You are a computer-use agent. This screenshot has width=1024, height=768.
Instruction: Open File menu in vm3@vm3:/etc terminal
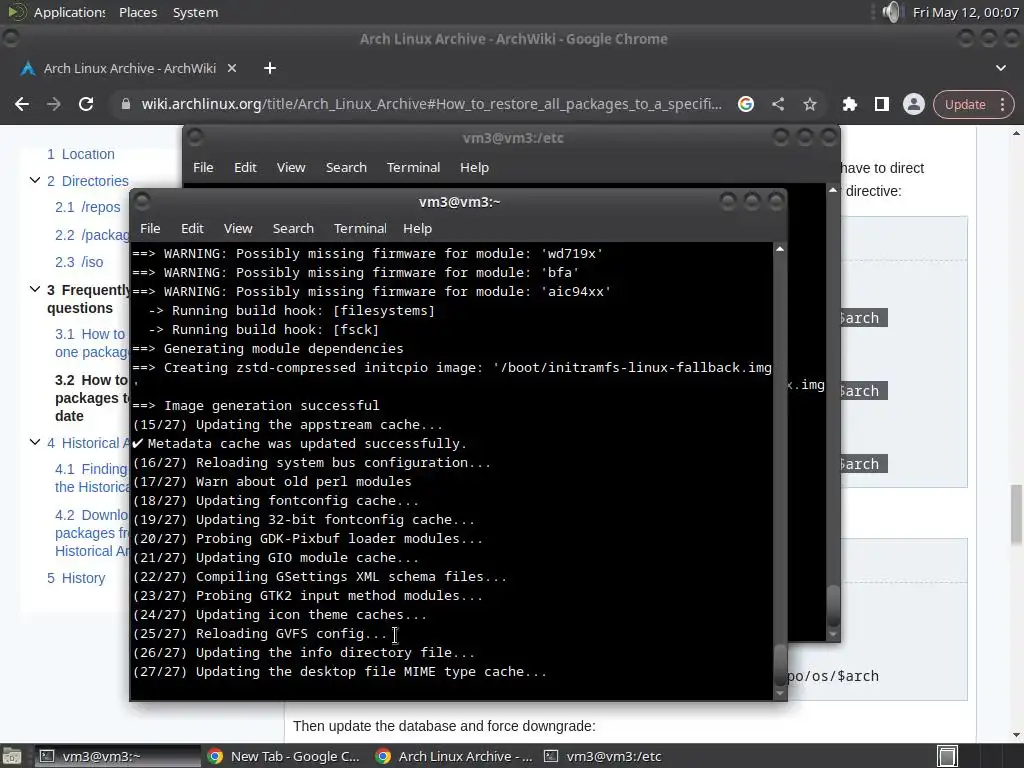[x=203, y=167]
